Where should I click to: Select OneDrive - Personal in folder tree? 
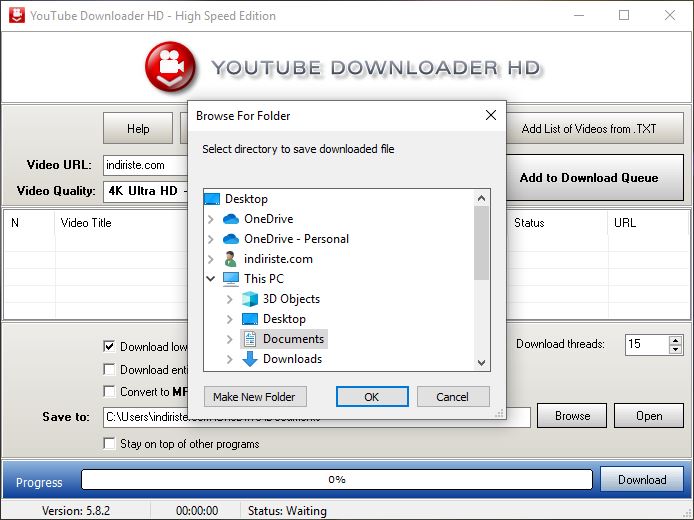point(296,239)
